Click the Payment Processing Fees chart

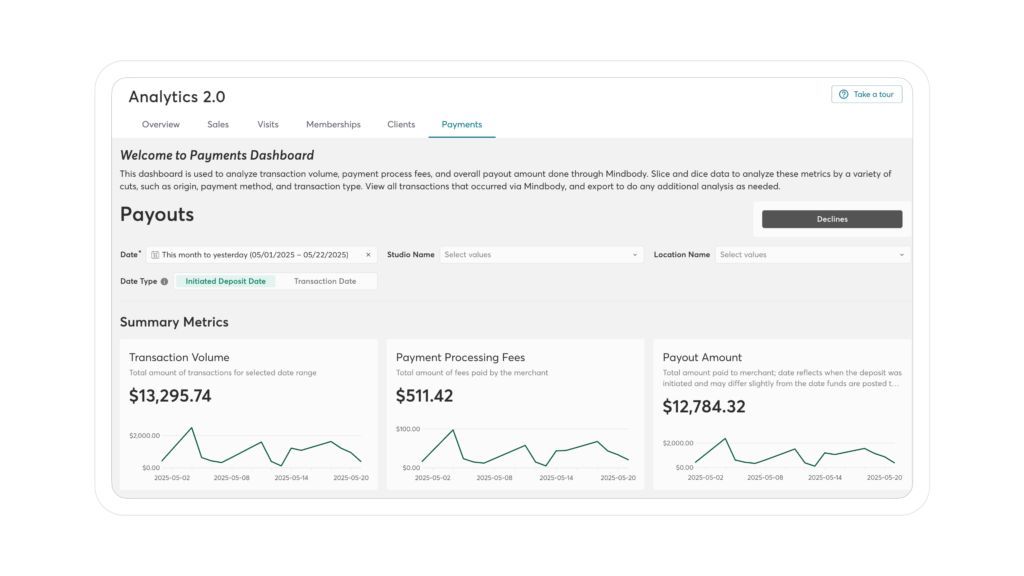point(525,449)
